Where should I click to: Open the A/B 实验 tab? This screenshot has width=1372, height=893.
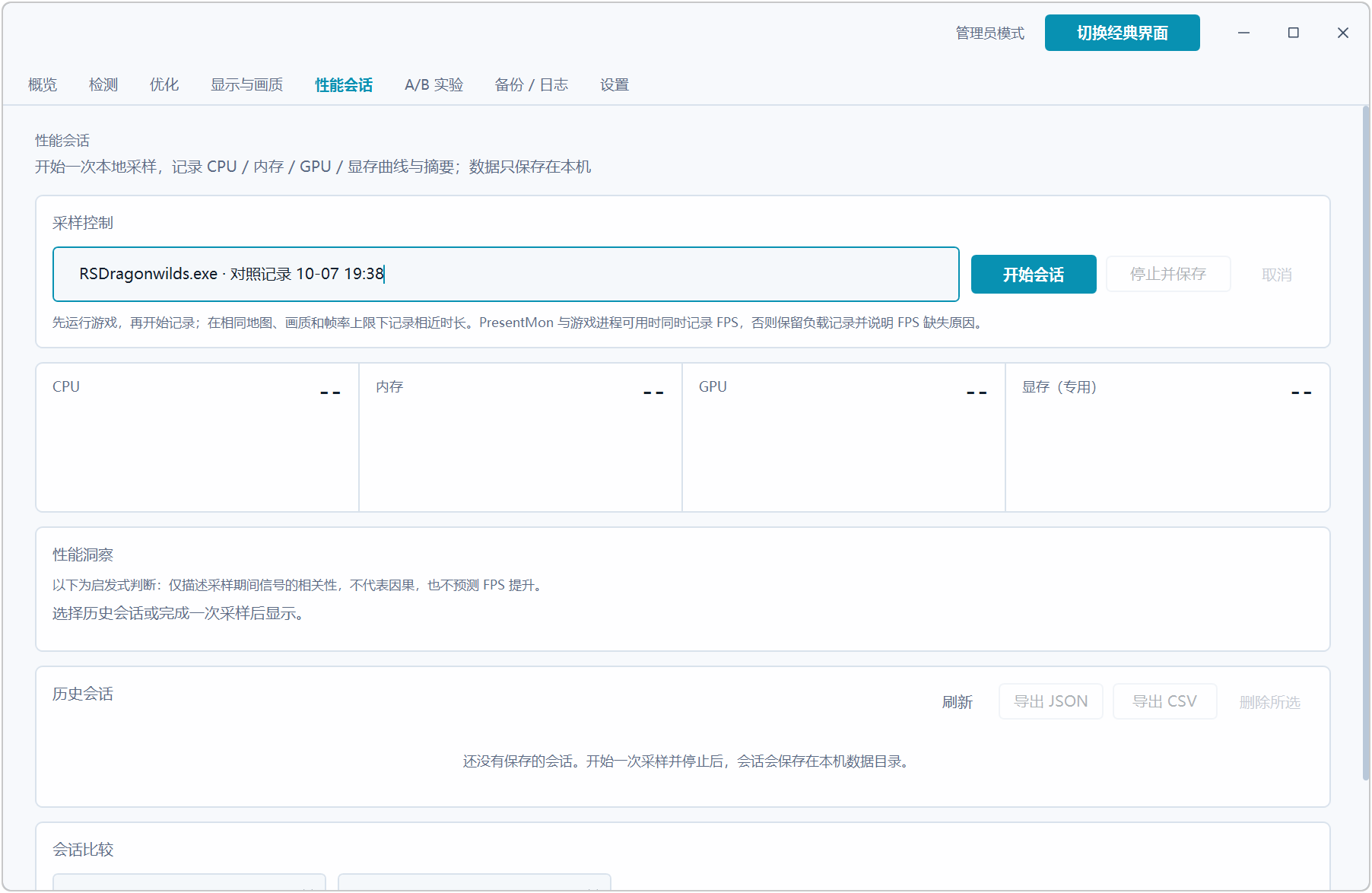434,84
